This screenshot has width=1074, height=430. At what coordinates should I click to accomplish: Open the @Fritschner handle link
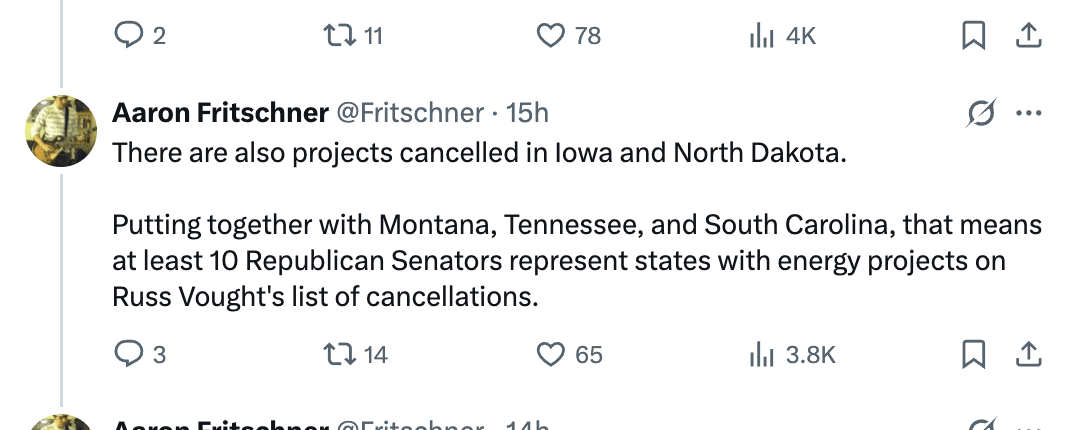pyautogui.click(x=408, y=114)
